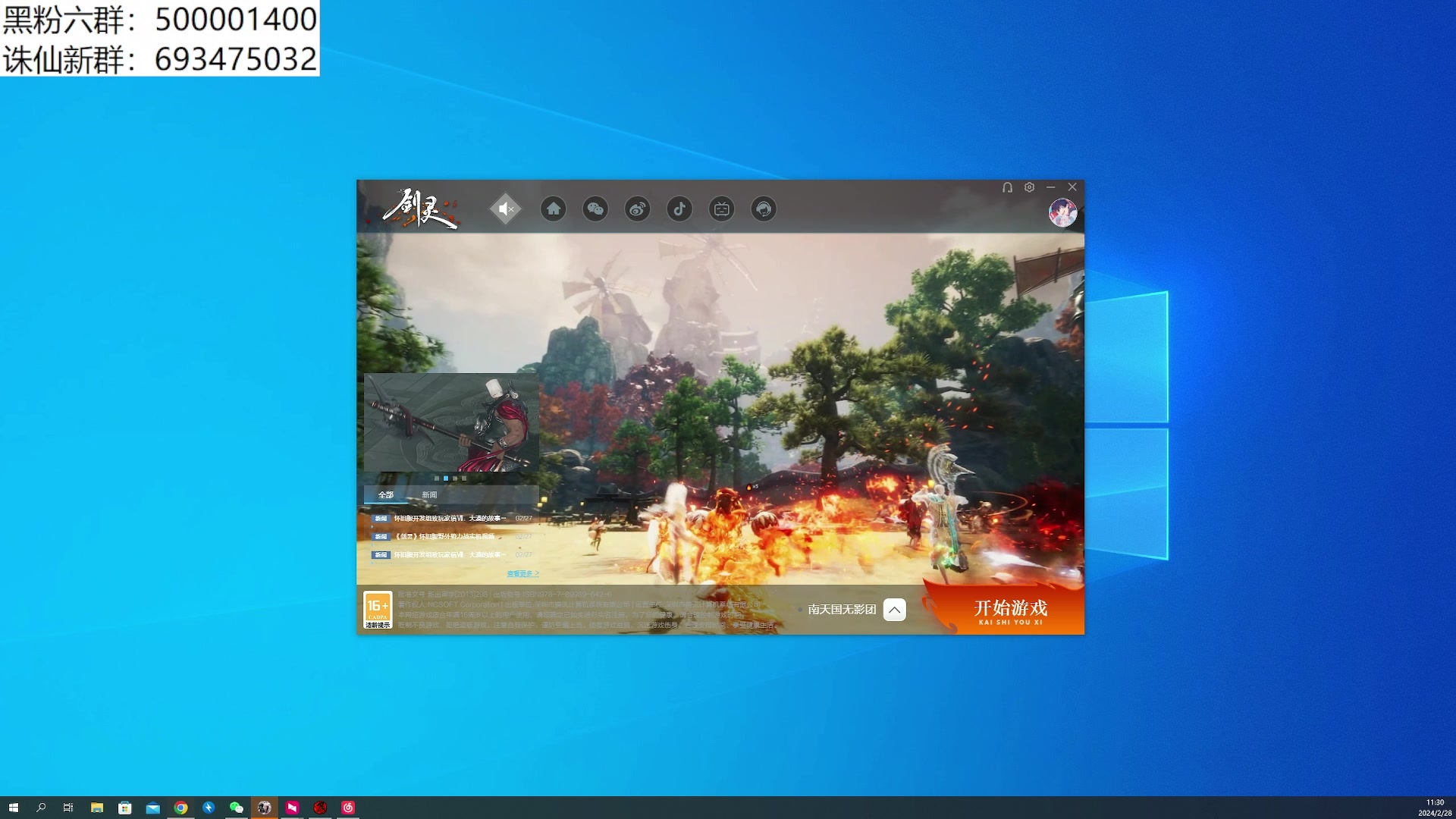Open the Windows Start menu

click(13, 808)
